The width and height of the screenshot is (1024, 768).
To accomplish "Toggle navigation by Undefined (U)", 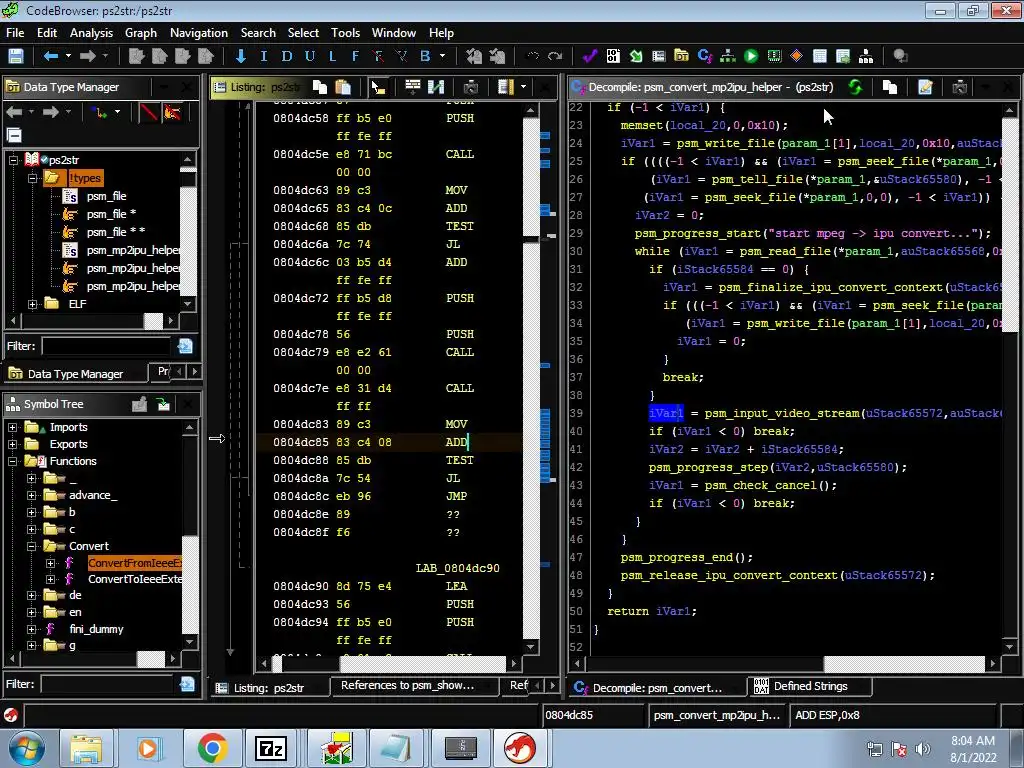I will pyautogui.click(x=310, y=56).
